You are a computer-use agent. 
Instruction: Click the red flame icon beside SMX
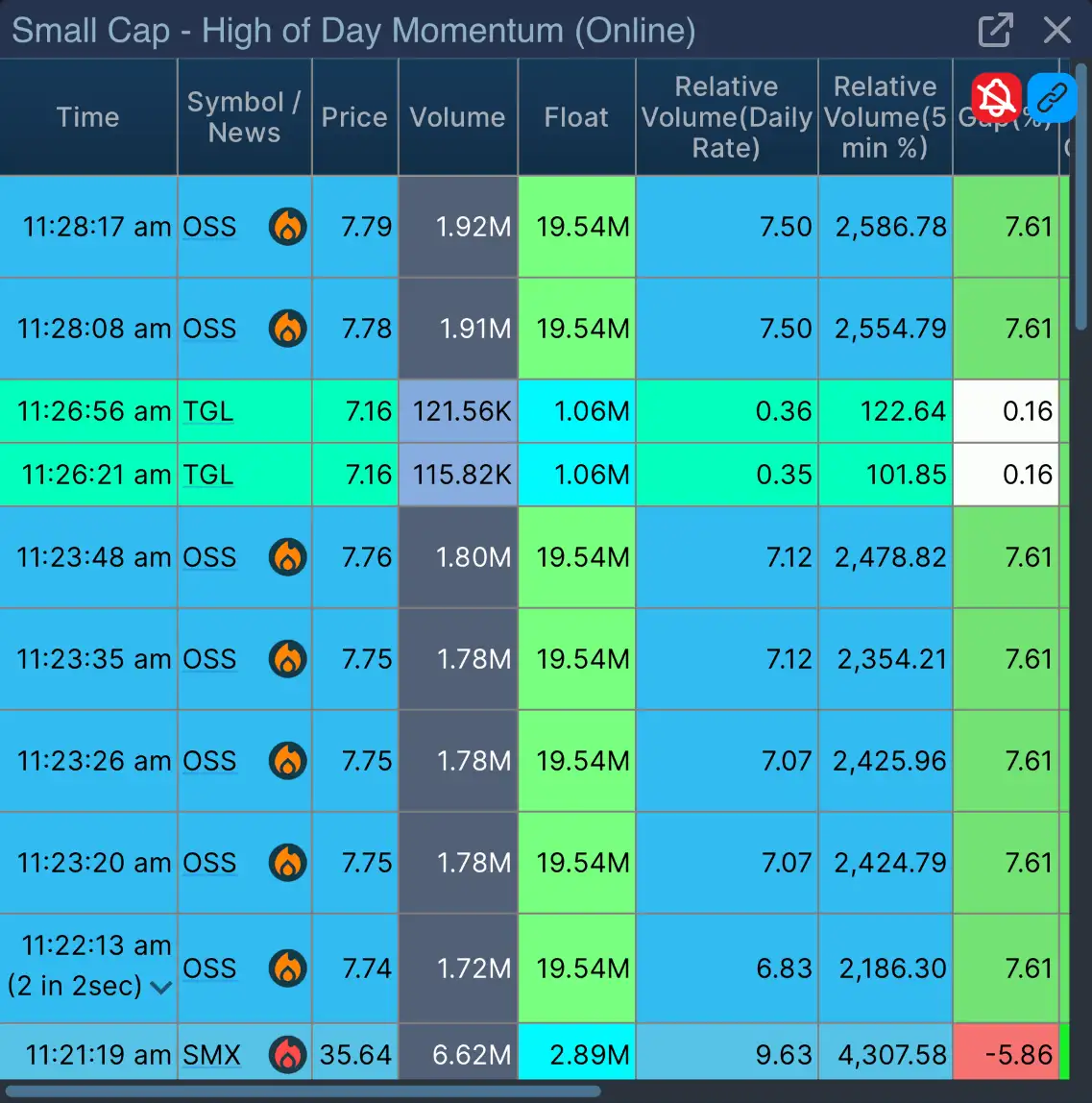tap(287, 1055)
